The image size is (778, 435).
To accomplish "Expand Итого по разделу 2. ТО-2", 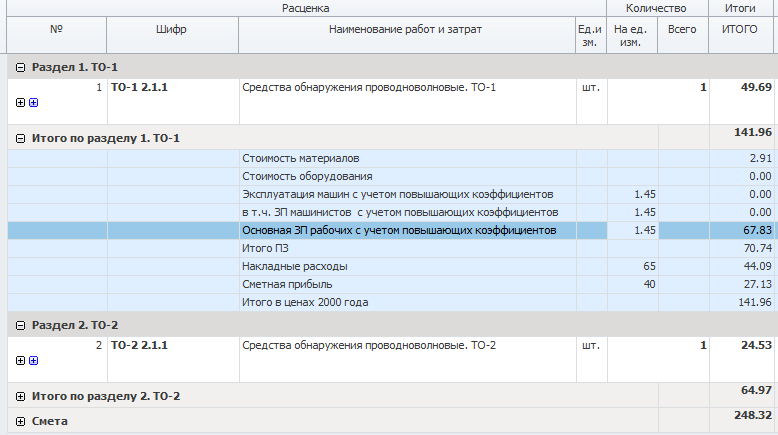I will point(20,396).
